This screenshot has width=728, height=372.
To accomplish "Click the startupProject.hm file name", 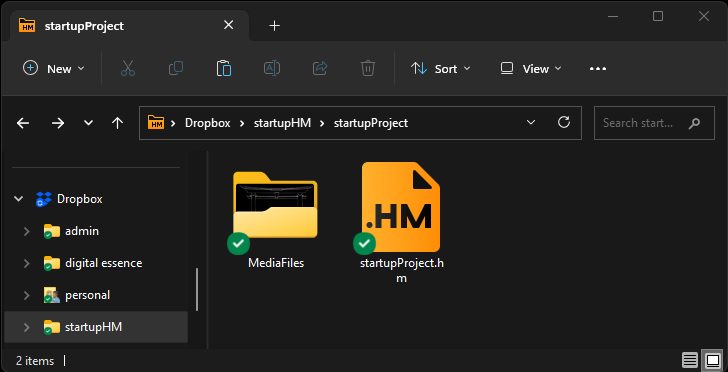I will click(402, 271).
